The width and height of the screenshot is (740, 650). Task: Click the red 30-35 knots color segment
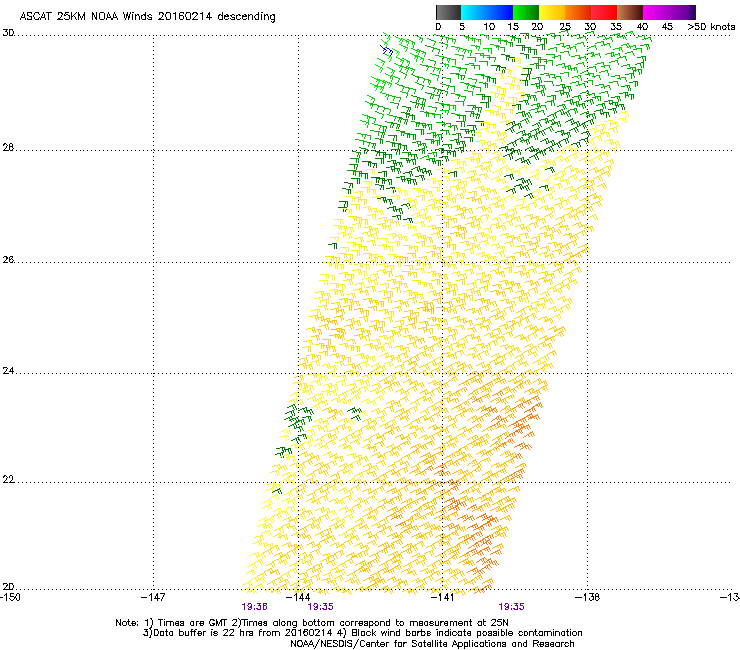[x=604, y=12]
